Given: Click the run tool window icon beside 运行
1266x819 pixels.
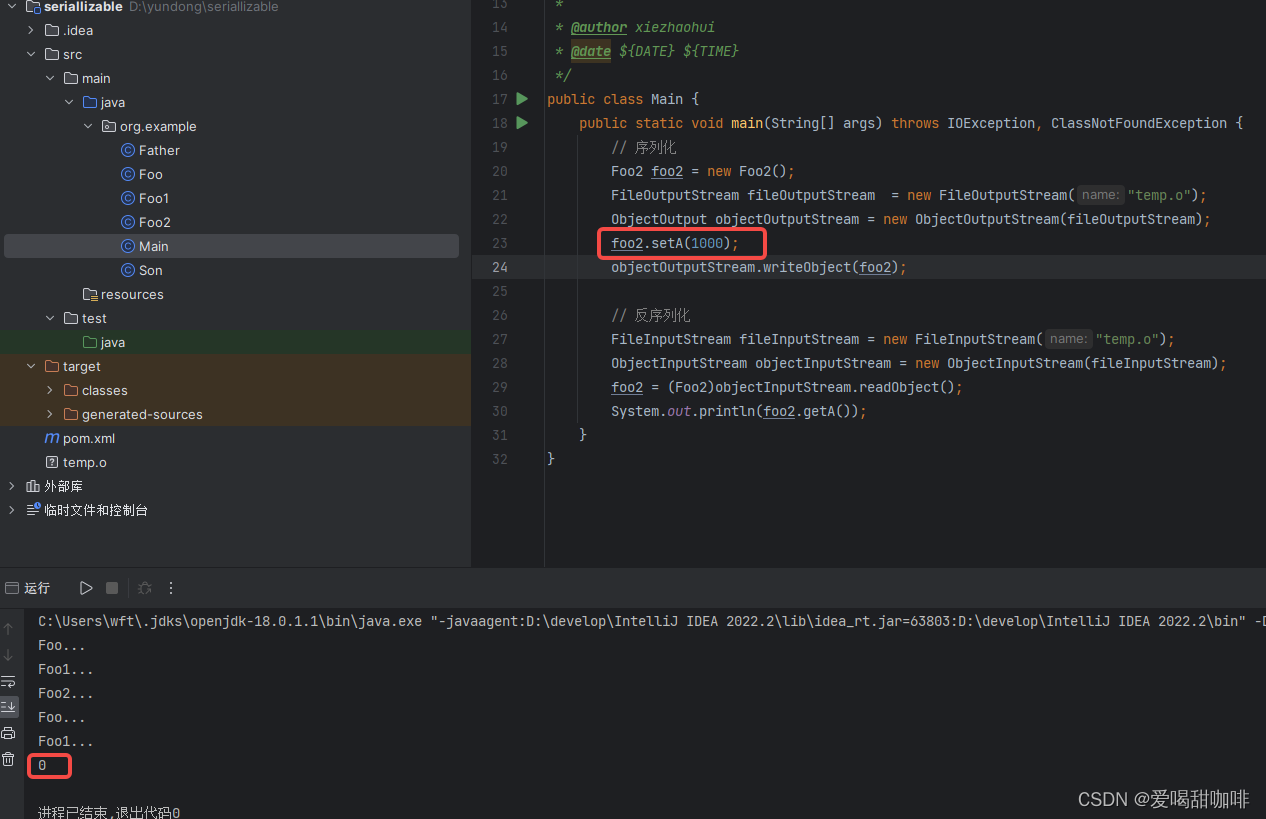Looking at the screenshot, I should [11, 588].
